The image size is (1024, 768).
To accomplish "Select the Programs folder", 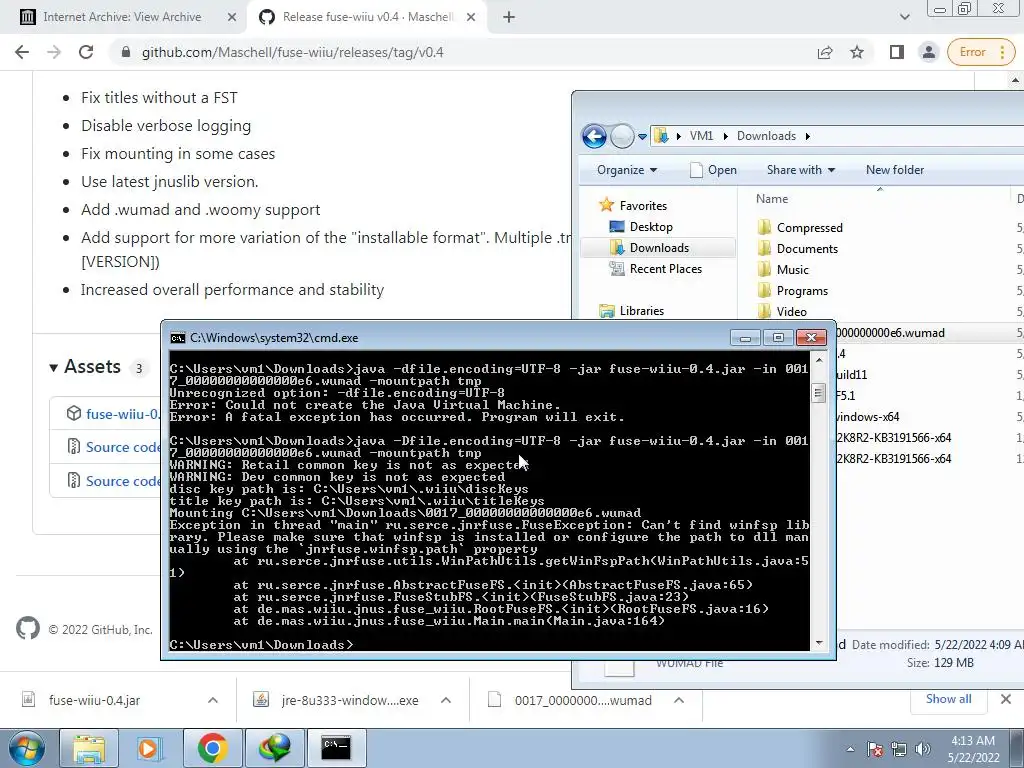I will click(x=802, y=290).
